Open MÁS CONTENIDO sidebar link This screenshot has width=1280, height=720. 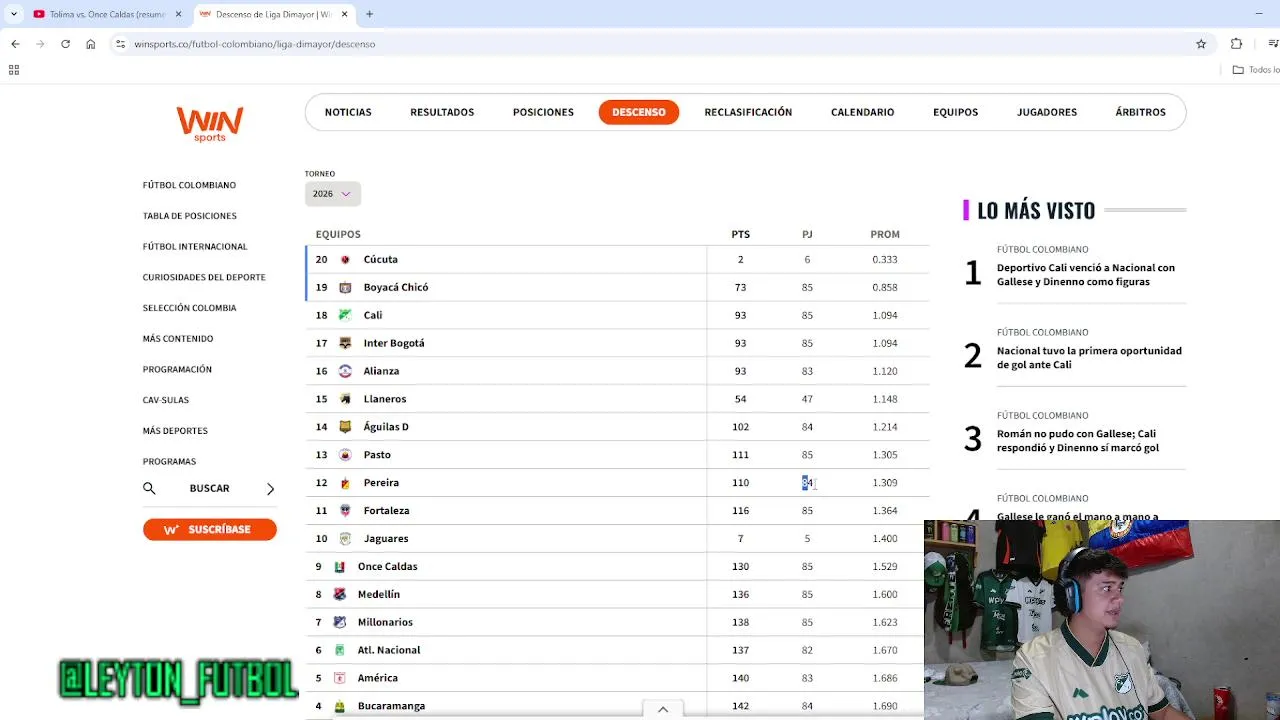click(178, 338)
